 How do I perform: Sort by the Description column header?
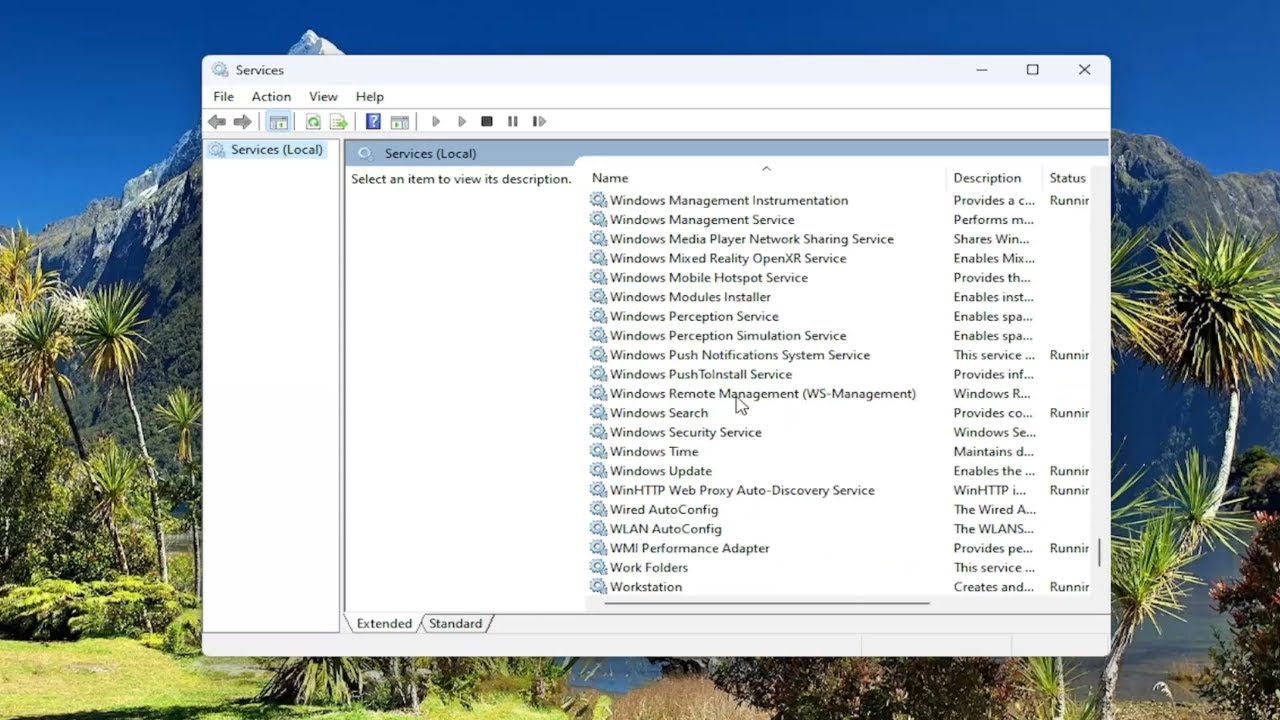point(993,178)
